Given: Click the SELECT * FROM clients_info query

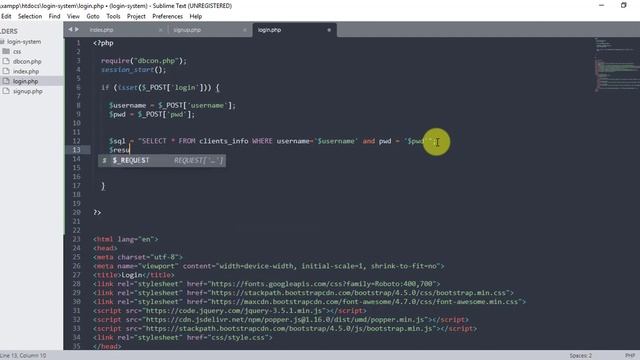Looking at the screenshot, I should pos(273,141).
